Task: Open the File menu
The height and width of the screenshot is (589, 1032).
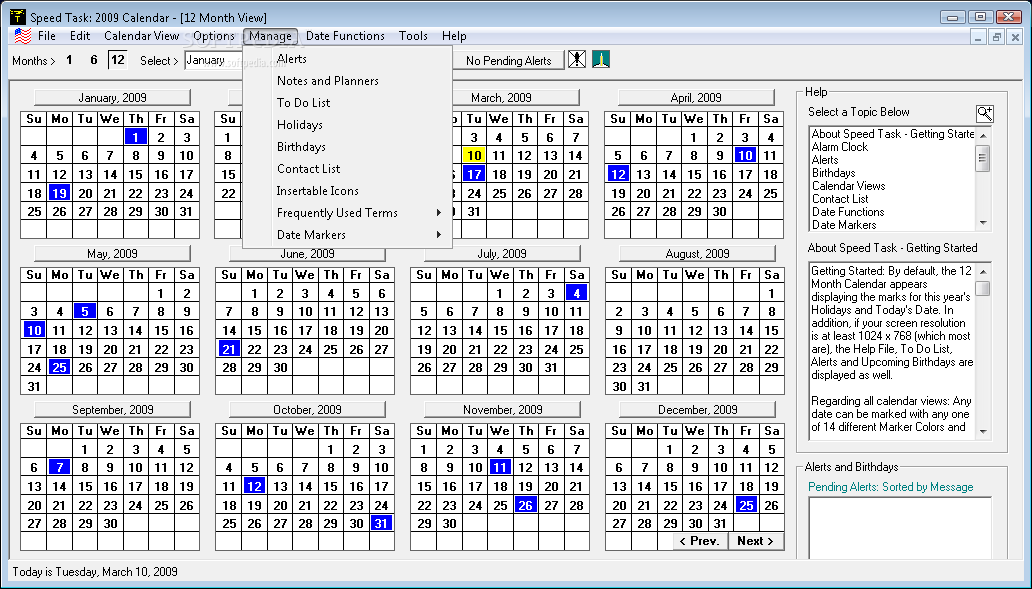Action: 46,36
